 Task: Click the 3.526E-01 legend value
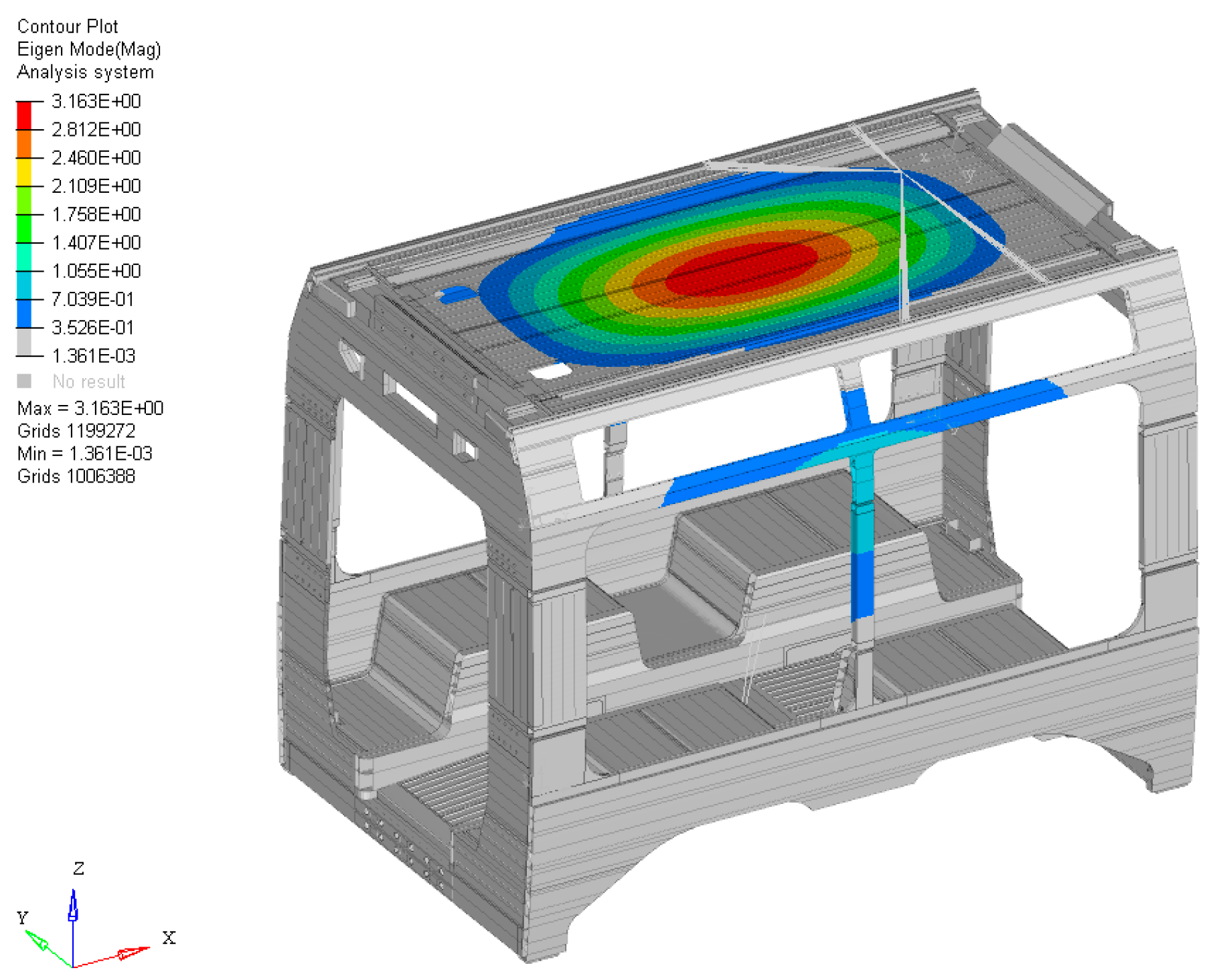tap(93, 327)
